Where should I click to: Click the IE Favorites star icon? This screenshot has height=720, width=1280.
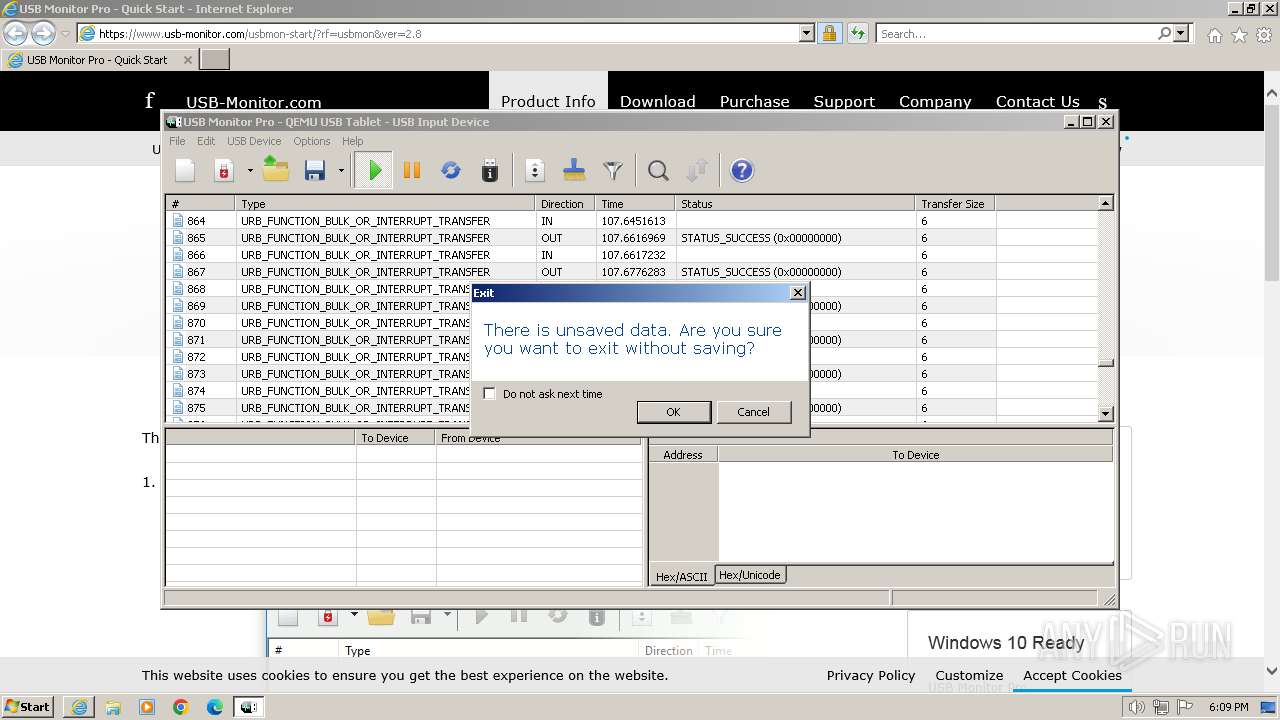tap(1239, 35)
